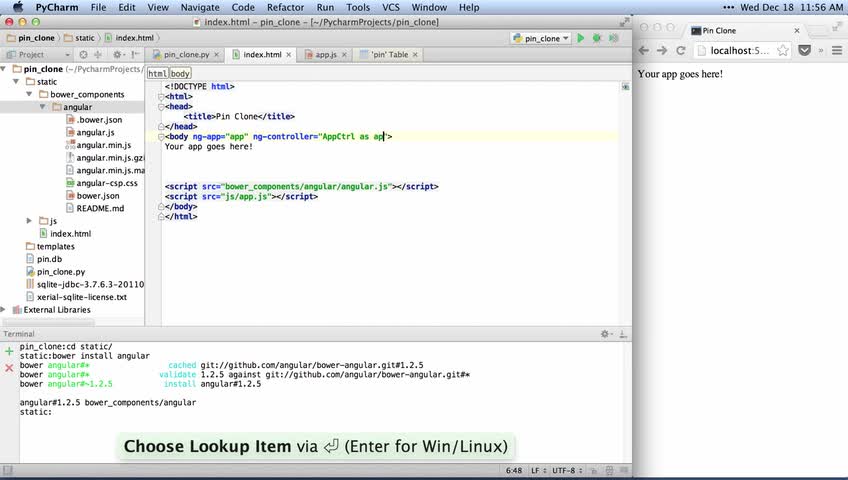Viewport: 848px width, 480px height.
Task: Run the pin_clone configuration with green play
Action: pyautogui.click(x=581, y=38)
